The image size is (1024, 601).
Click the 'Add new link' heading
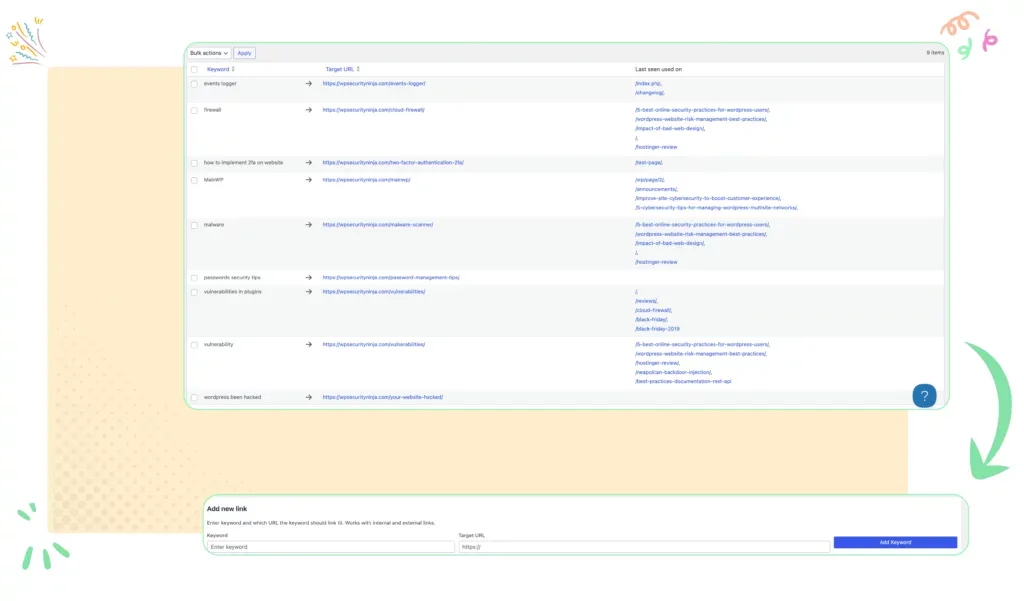[227, 509]
